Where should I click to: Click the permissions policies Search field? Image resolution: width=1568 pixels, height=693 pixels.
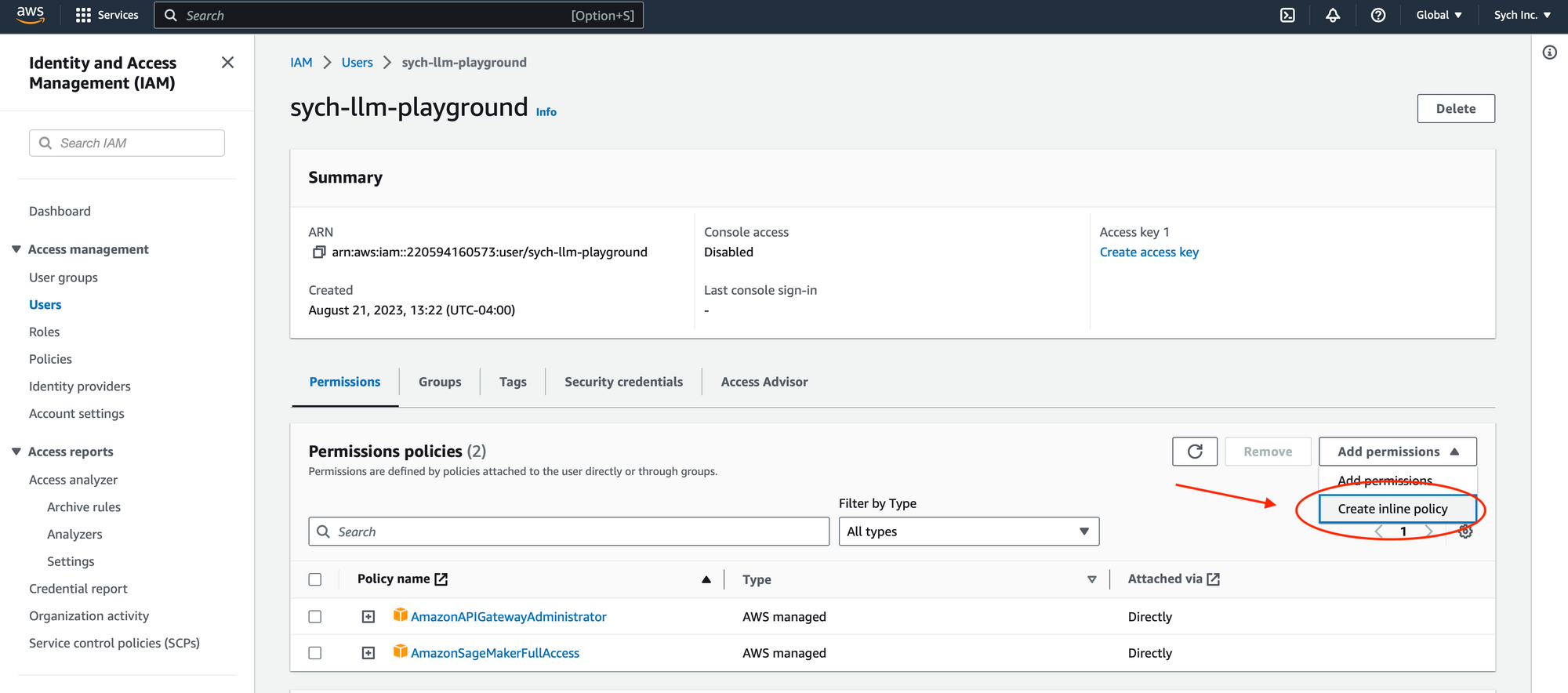click(569, 532)
